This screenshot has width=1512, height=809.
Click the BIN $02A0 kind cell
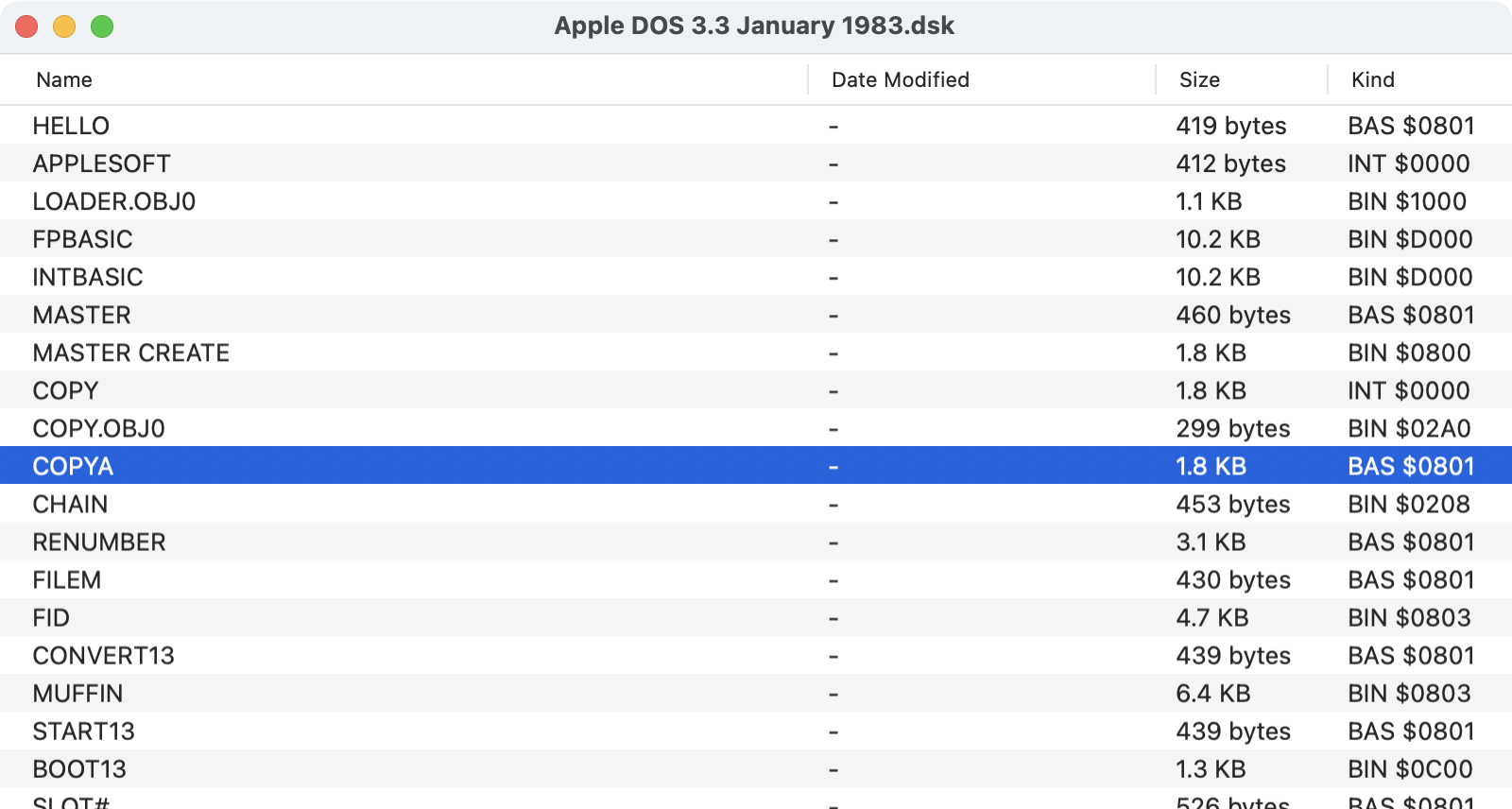[x=1409, y=428]
